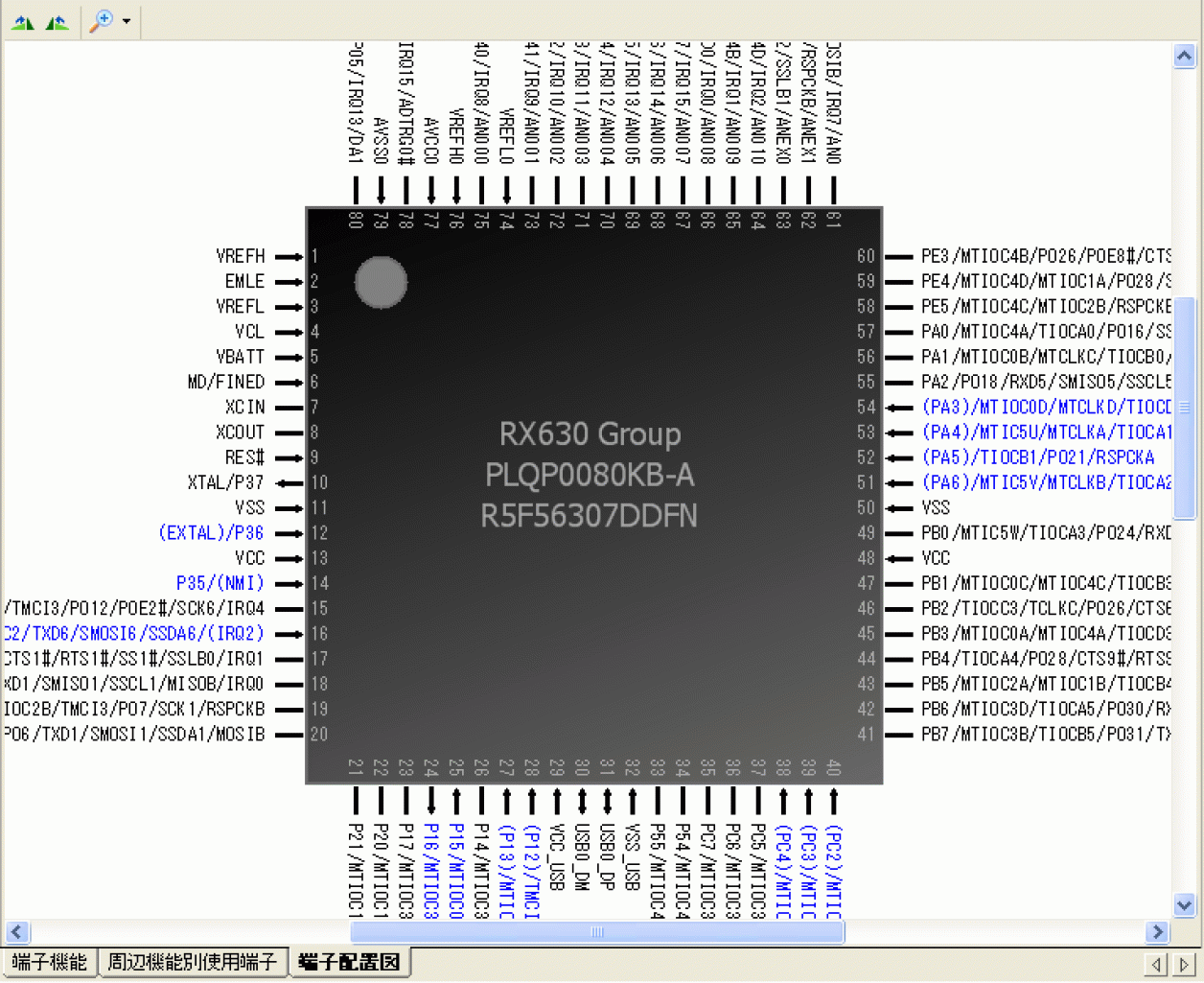
Task: Click the P35/(NMI) pin label
Action: (220, 583)
